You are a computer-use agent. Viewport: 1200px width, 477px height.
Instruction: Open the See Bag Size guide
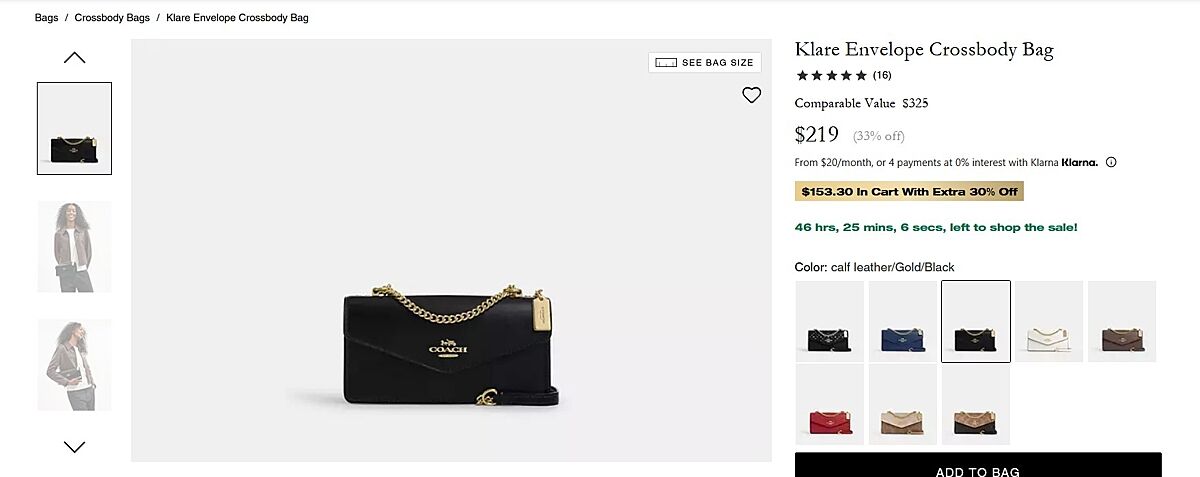click(x=717, y=63)
